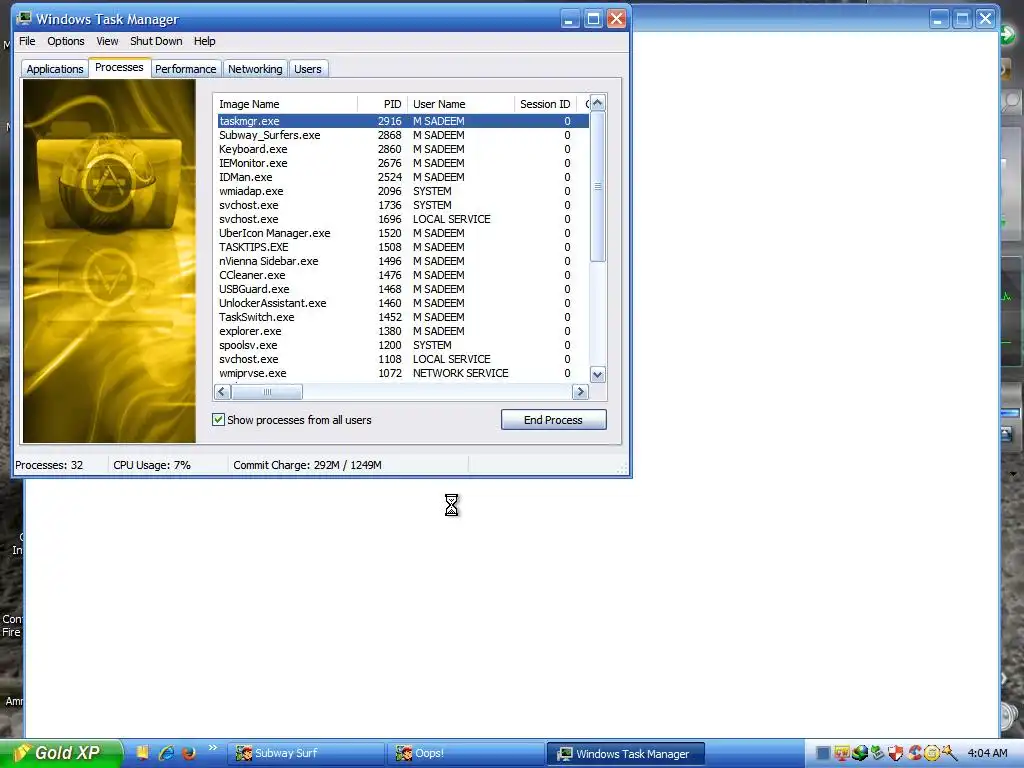
Task: Close the Windows Task Manager window
Action: pyautogui.click(x=616, y=19)
